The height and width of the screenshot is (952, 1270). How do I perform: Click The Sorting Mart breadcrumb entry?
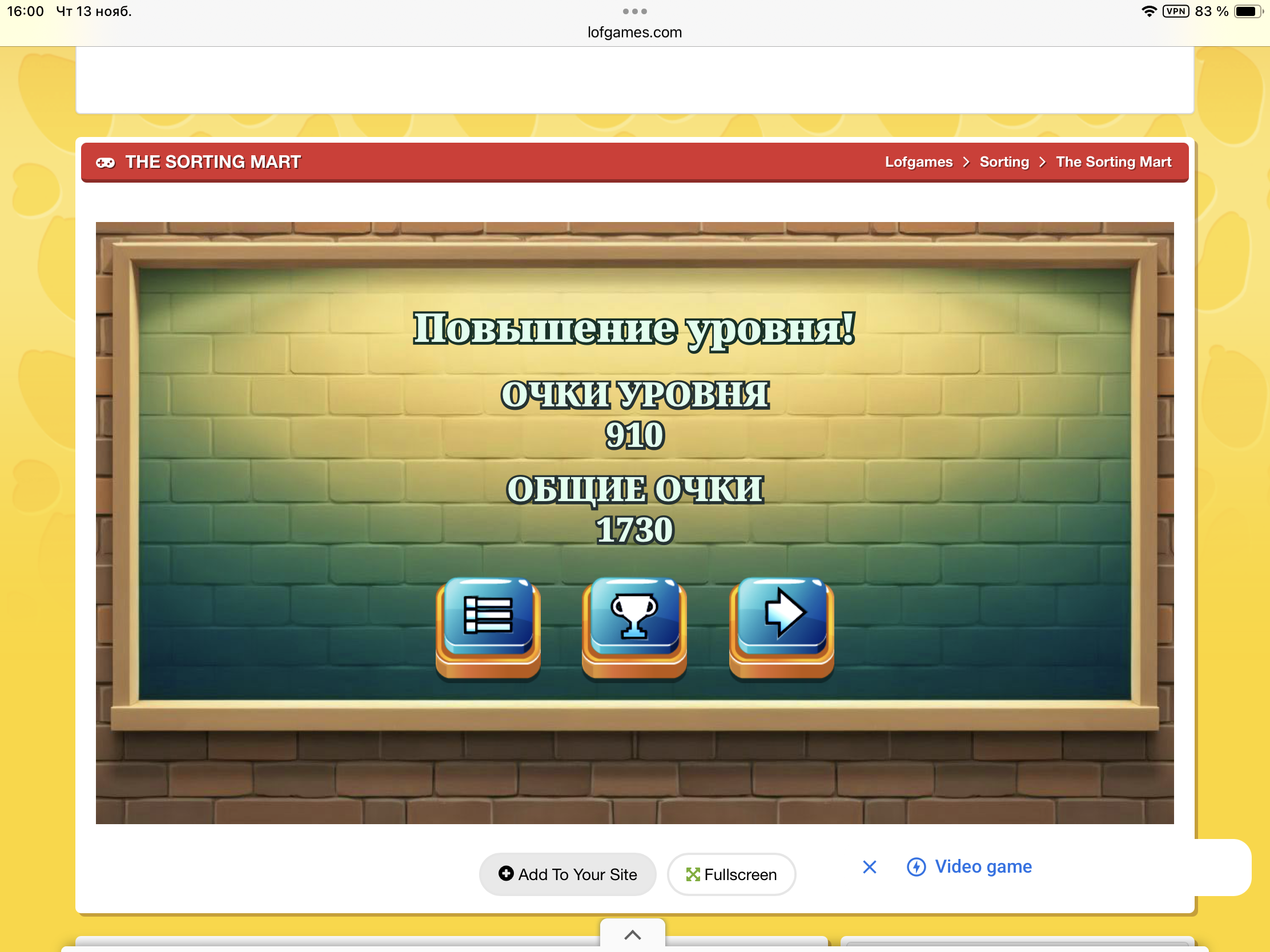(1114, 162)
